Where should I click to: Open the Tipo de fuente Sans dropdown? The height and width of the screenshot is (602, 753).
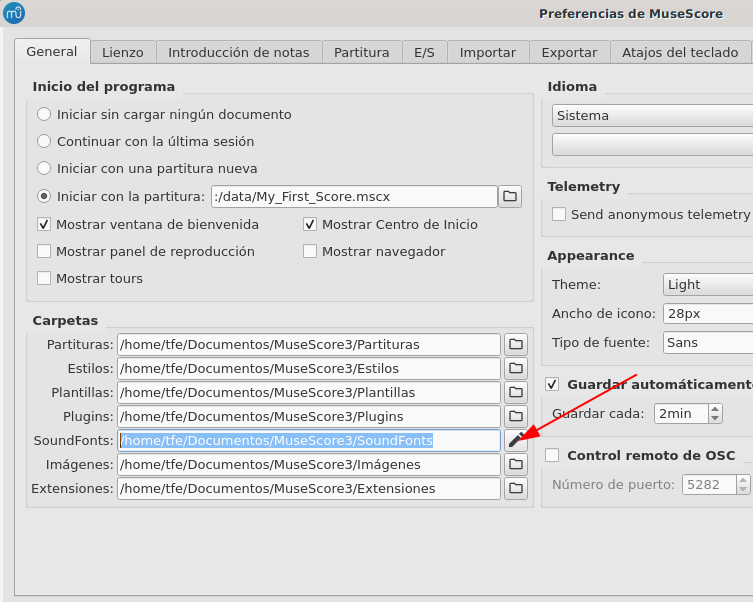(x=708, y=343)
